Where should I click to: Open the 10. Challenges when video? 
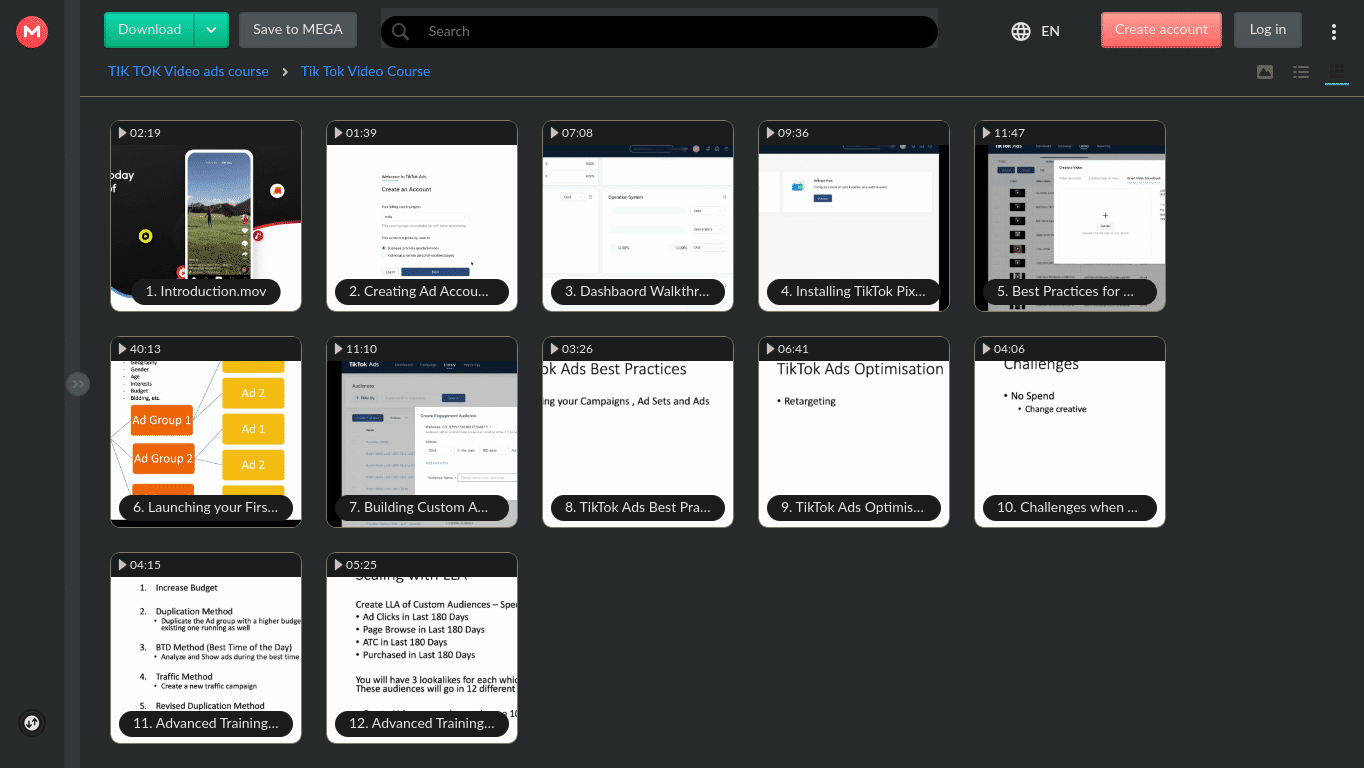pos(1070,432)
